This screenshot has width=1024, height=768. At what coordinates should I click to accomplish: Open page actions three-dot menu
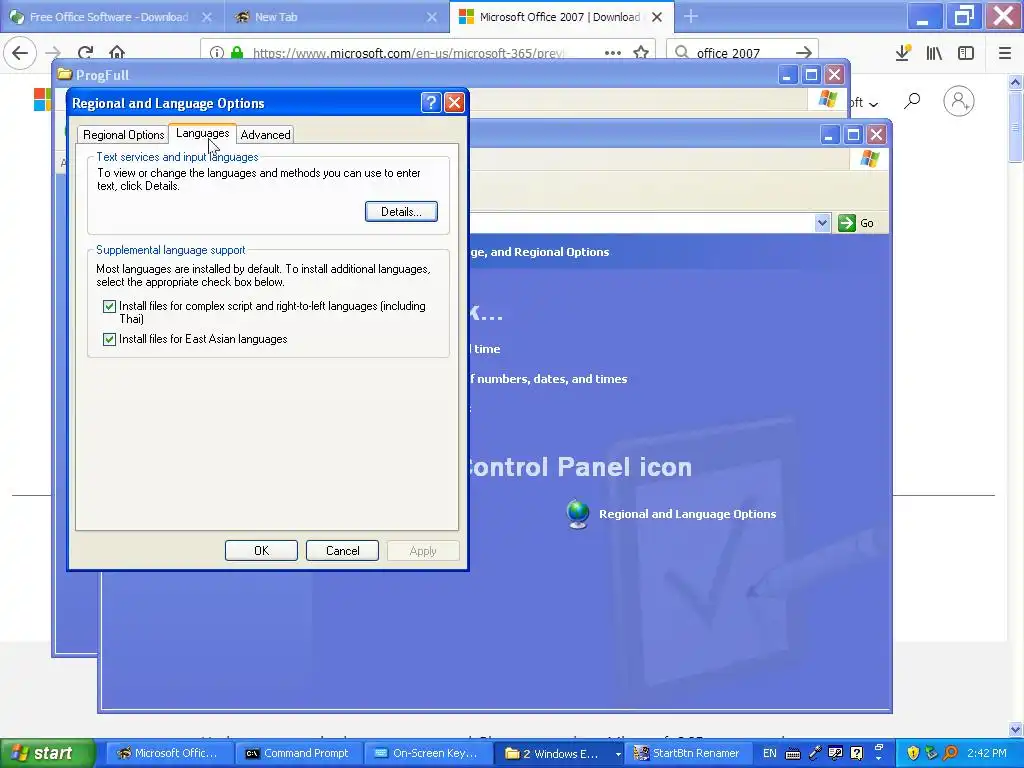tap(613, 52)
